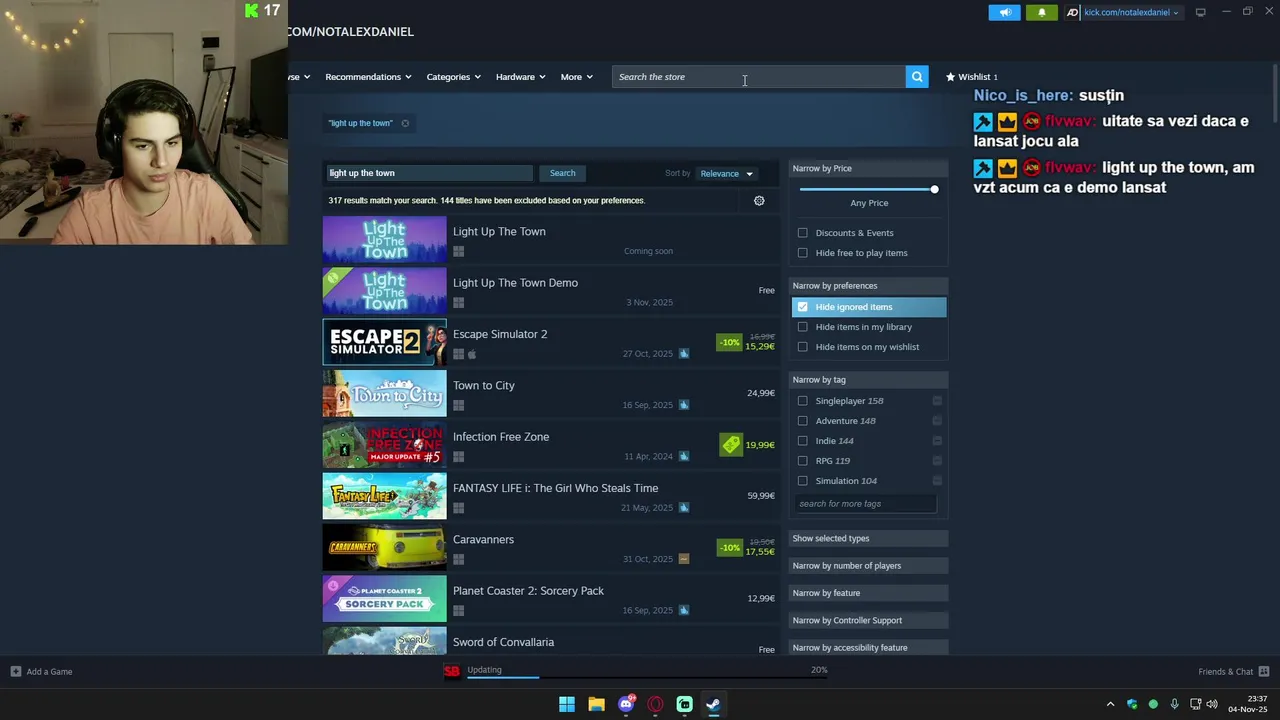The image size is (1280, 720).
Task: Tick the RPG tag filter
Action: pyautogui.click(x=802, y=461)
